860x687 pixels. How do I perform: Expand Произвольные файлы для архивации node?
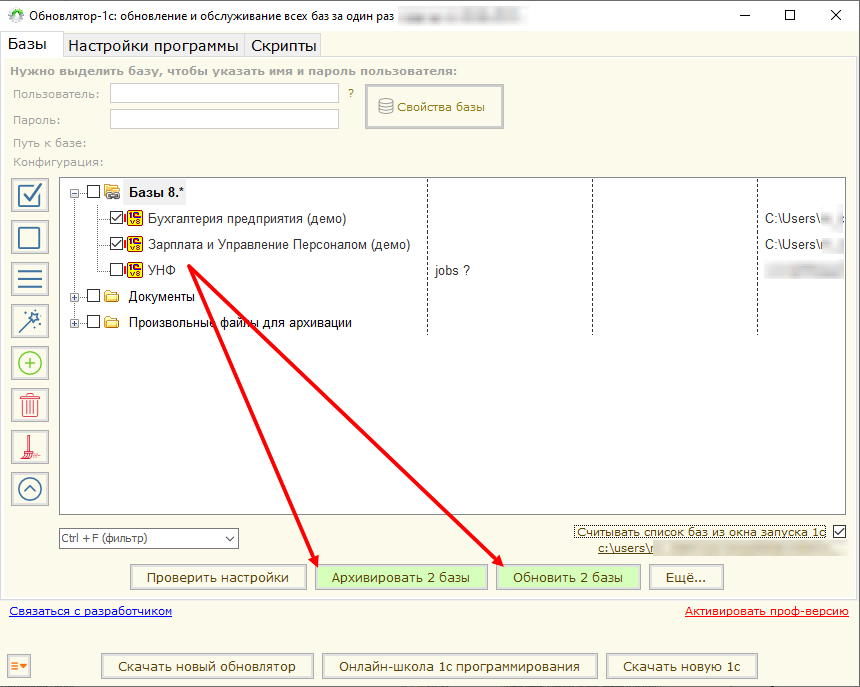click(74, 323)
